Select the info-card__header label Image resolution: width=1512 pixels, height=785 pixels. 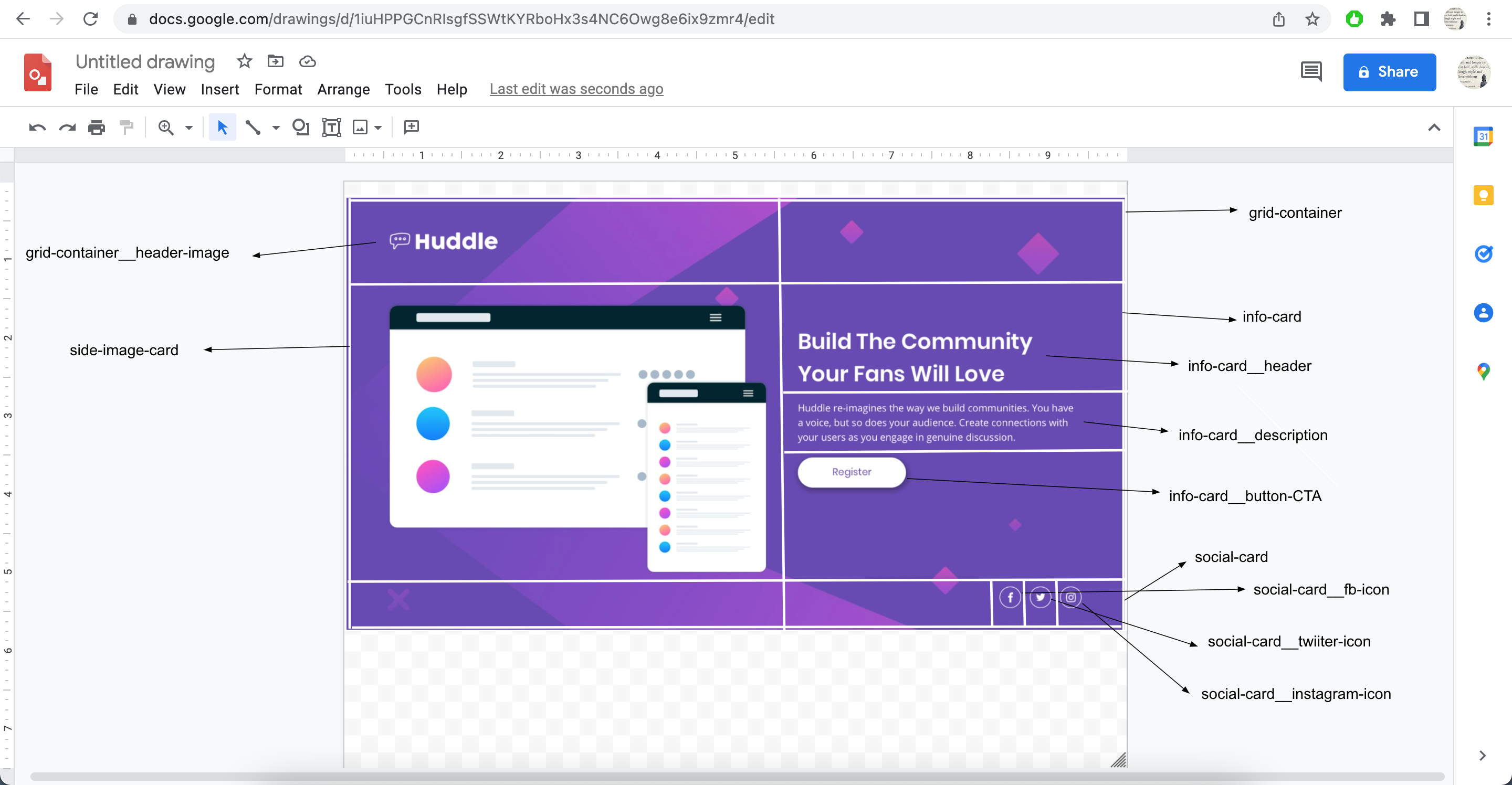(x=1249, y=366)
